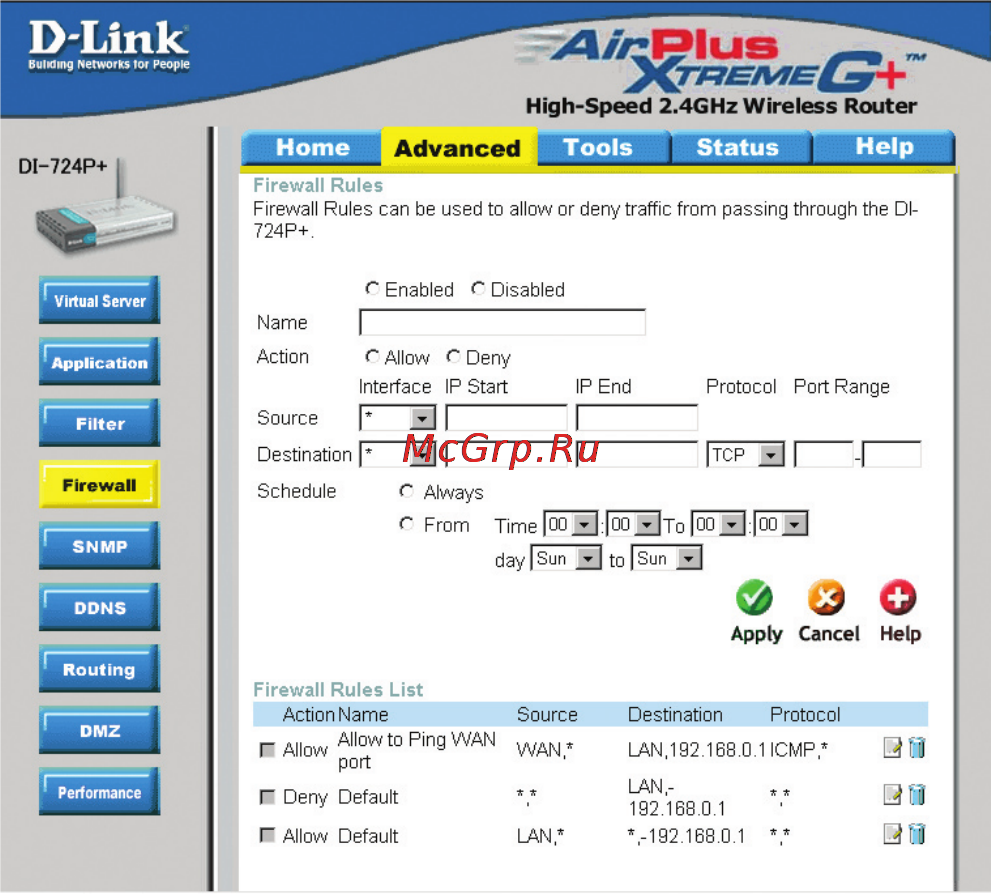991x894 pixels.
Task: Open the DMZ page
Action: pos(99,730)
